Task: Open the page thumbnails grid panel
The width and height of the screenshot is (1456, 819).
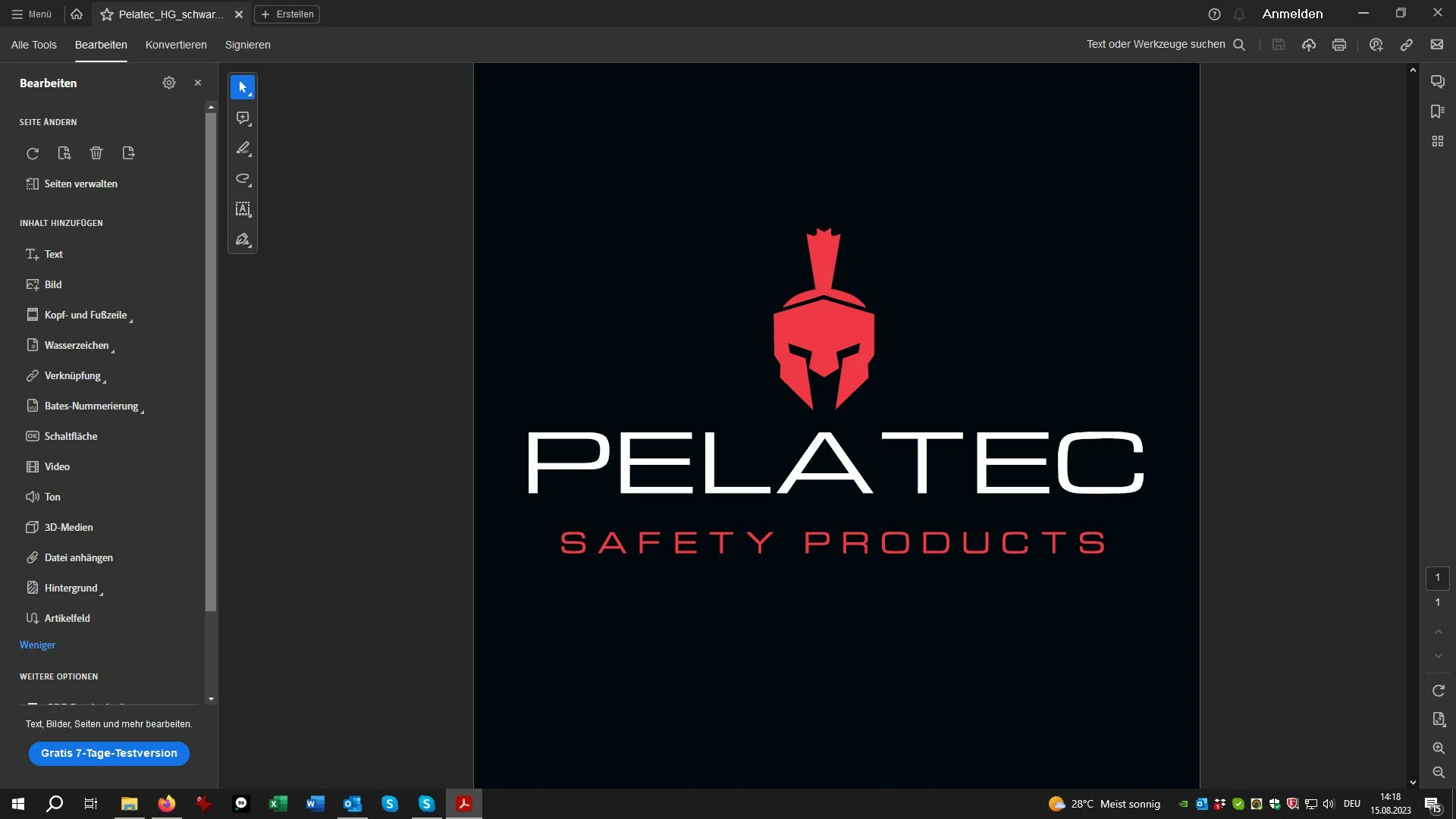Action: (x=1438, y=142)
